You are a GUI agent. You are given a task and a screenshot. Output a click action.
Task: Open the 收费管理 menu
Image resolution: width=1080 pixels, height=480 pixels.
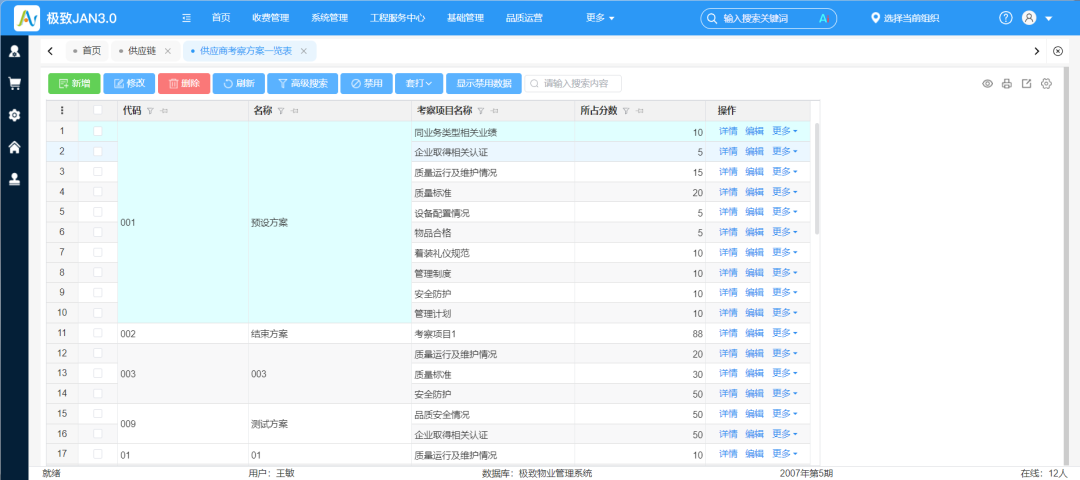(x=270, y=18)
